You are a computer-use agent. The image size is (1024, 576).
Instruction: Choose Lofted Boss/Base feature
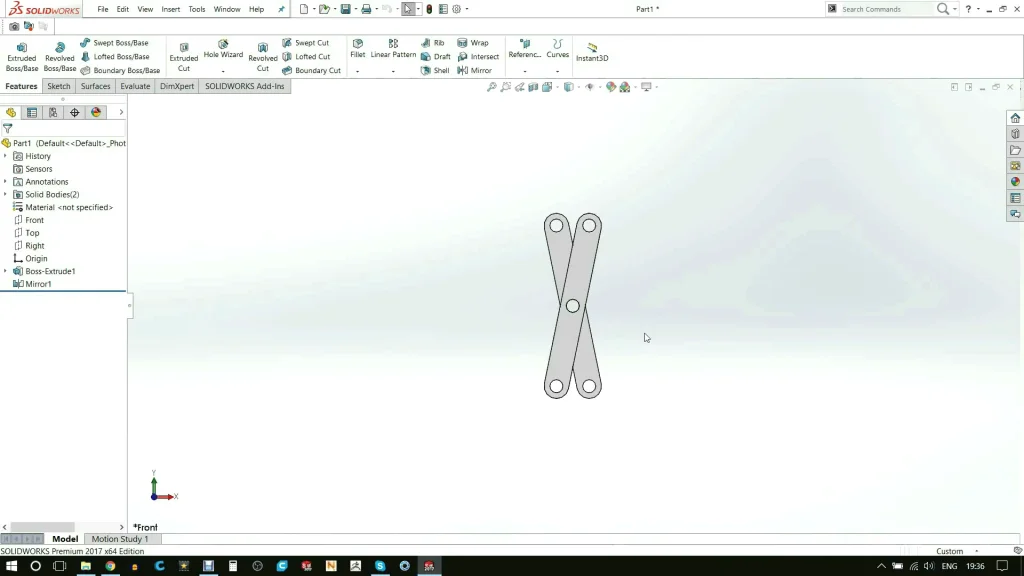point(115,56)
